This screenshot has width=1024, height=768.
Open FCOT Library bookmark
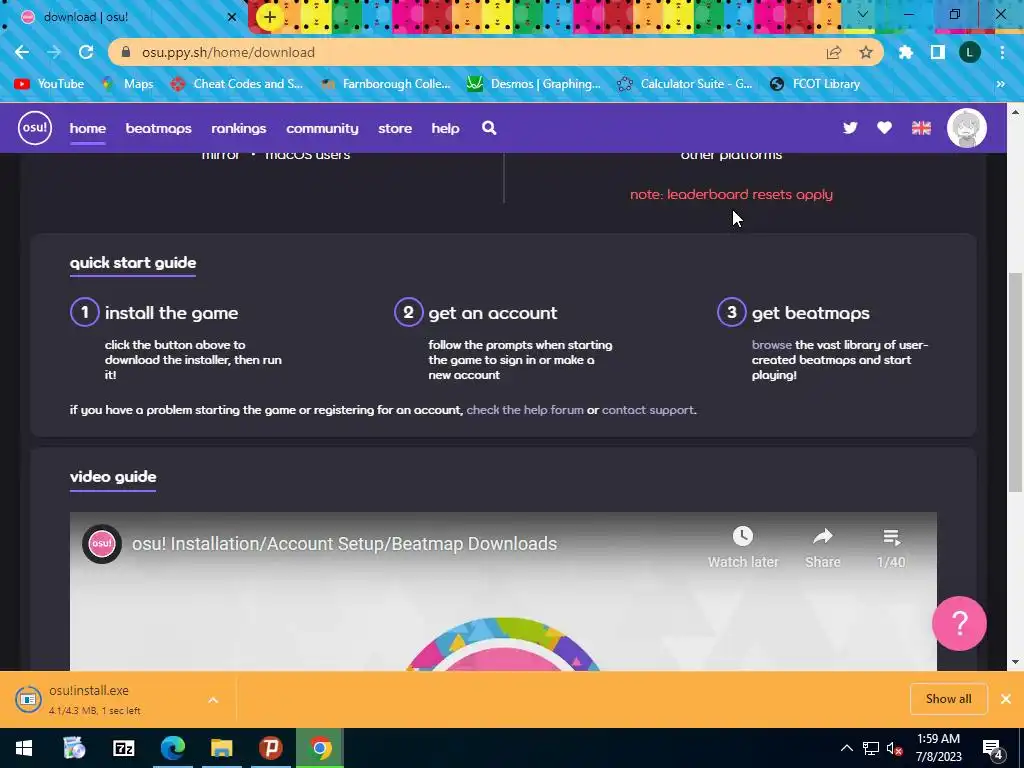point(815,84)
